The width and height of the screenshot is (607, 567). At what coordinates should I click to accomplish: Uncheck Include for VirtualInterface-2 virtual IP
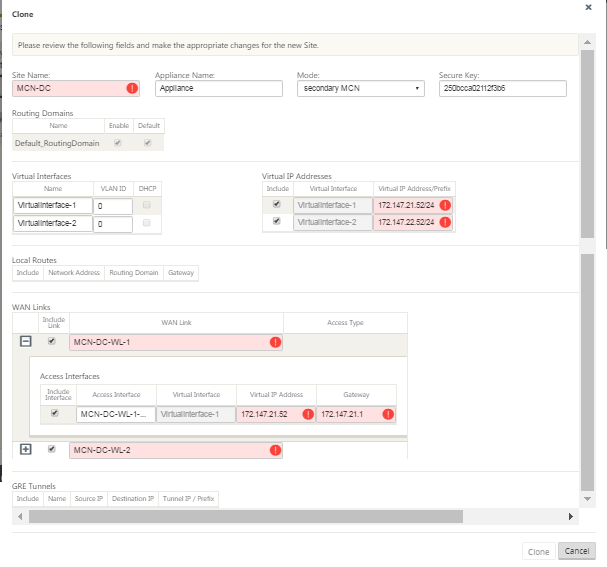point(276,221)
